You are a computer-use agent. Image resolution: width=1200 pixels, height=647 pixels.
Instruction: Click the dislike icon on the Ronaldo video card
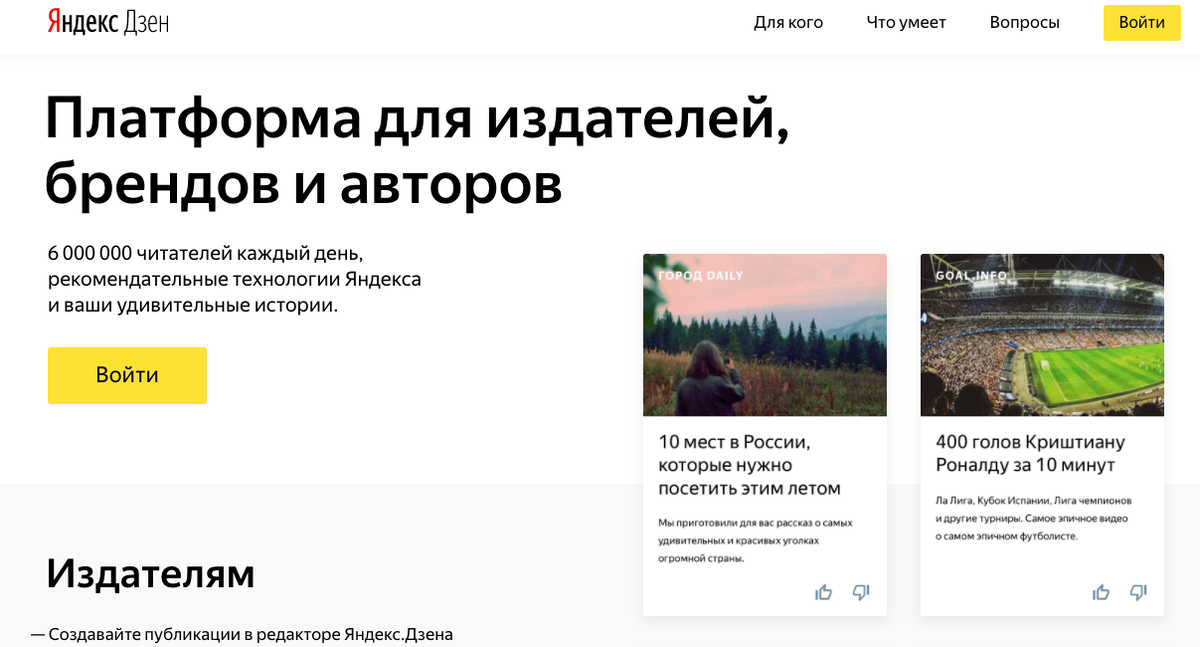1139,592
